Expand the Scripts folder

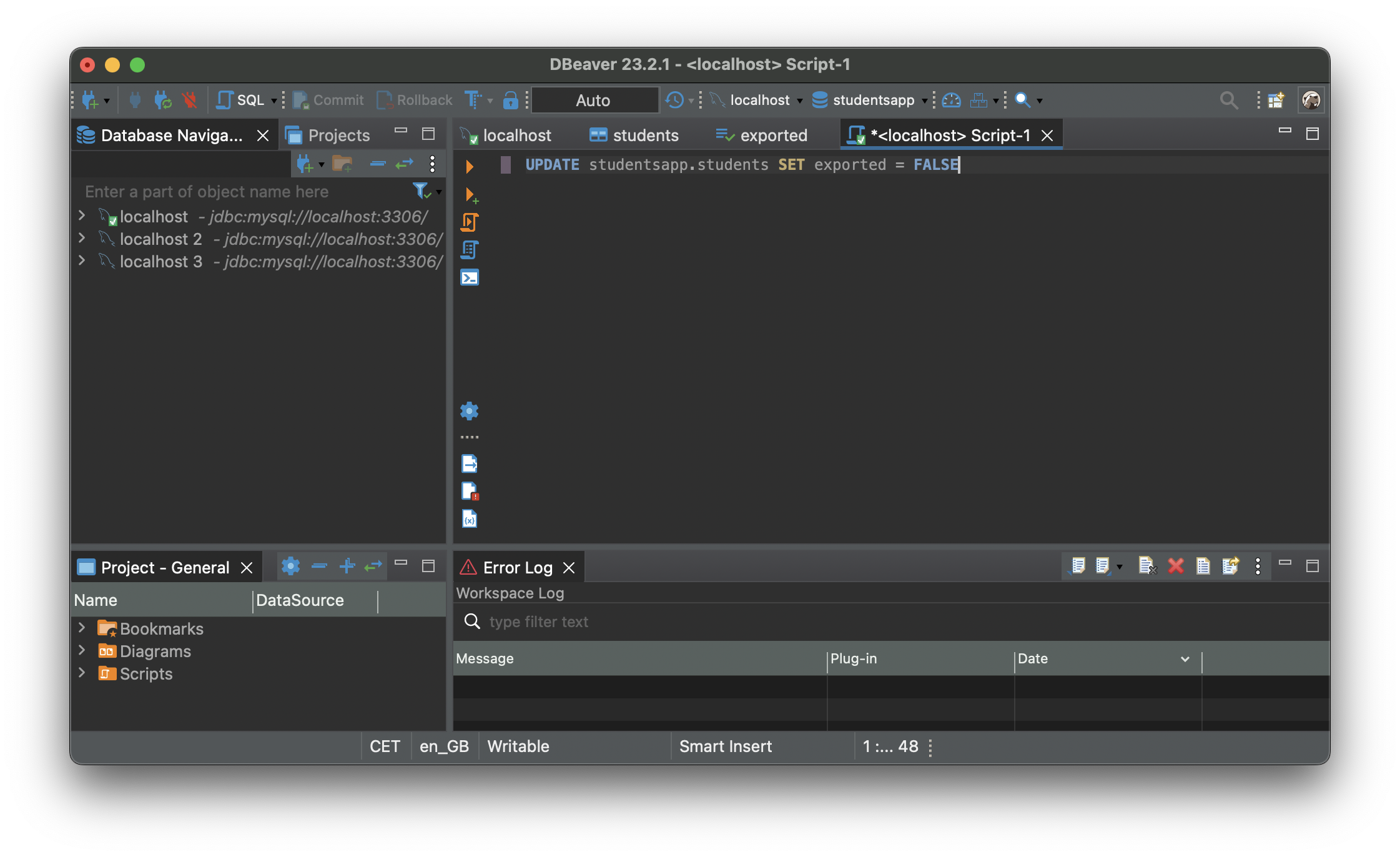pos(82,672)
